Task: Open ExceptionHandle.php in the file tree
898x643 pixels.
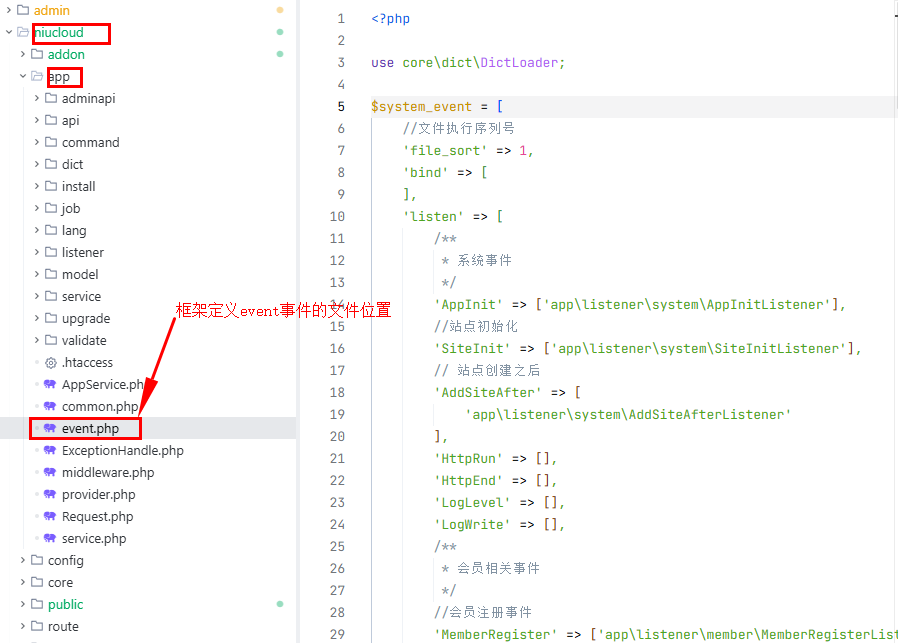Action: (122, 450)
